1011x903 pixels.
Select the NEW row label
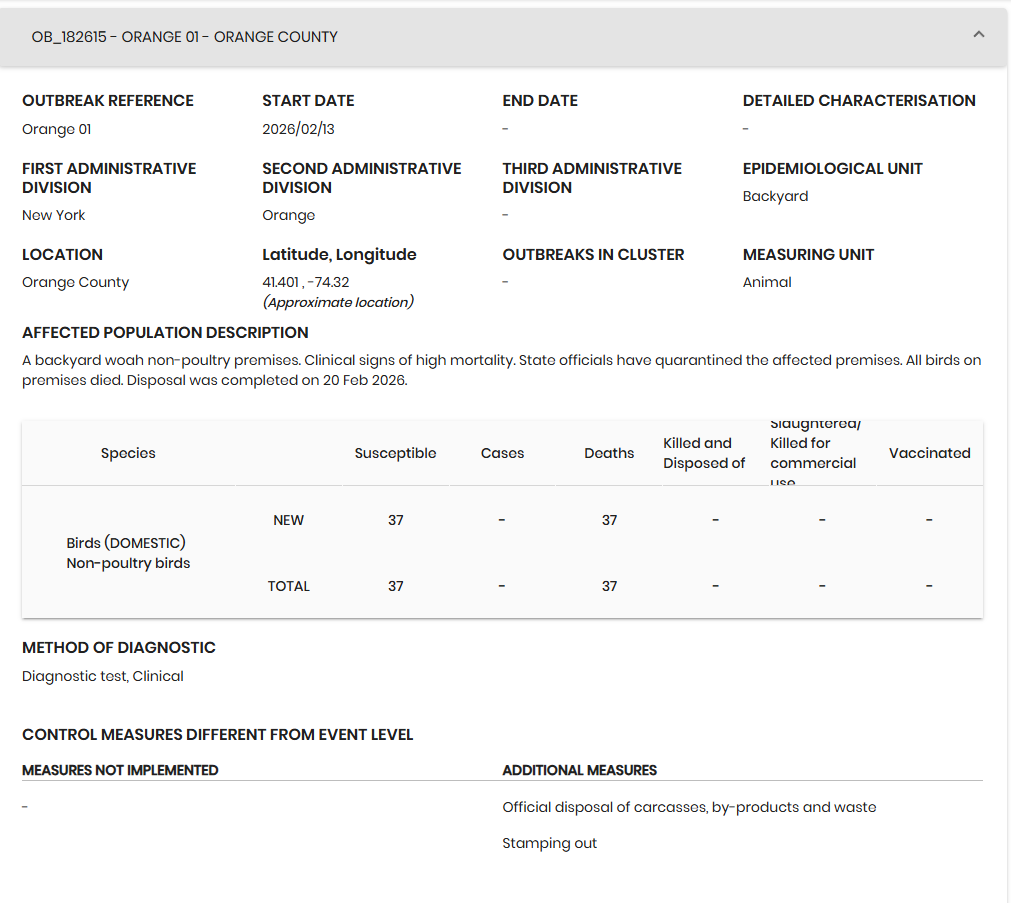288,520
